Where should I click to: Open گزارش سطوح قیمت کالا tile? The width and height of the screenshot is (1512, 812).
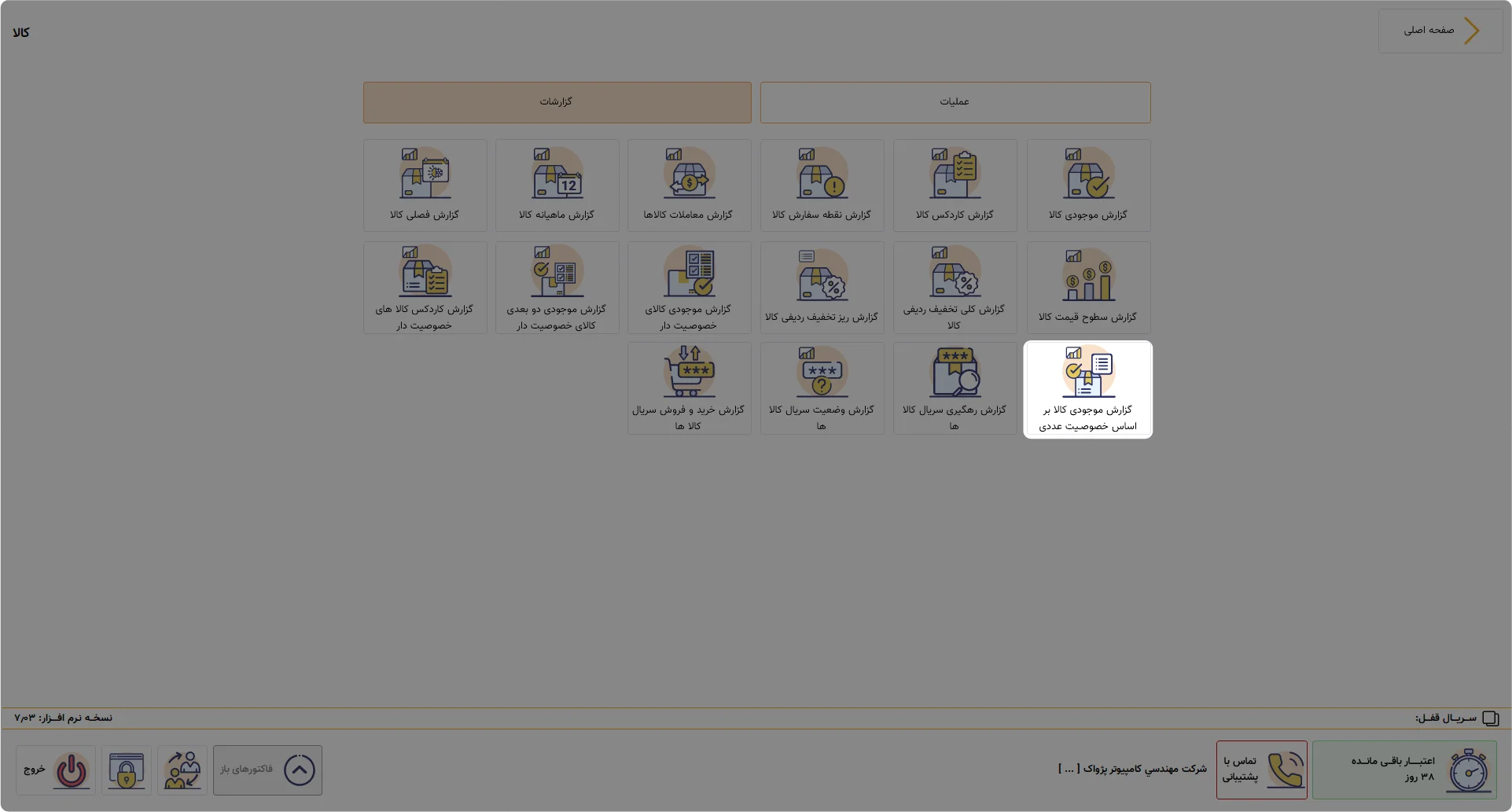coord(1088,287)
